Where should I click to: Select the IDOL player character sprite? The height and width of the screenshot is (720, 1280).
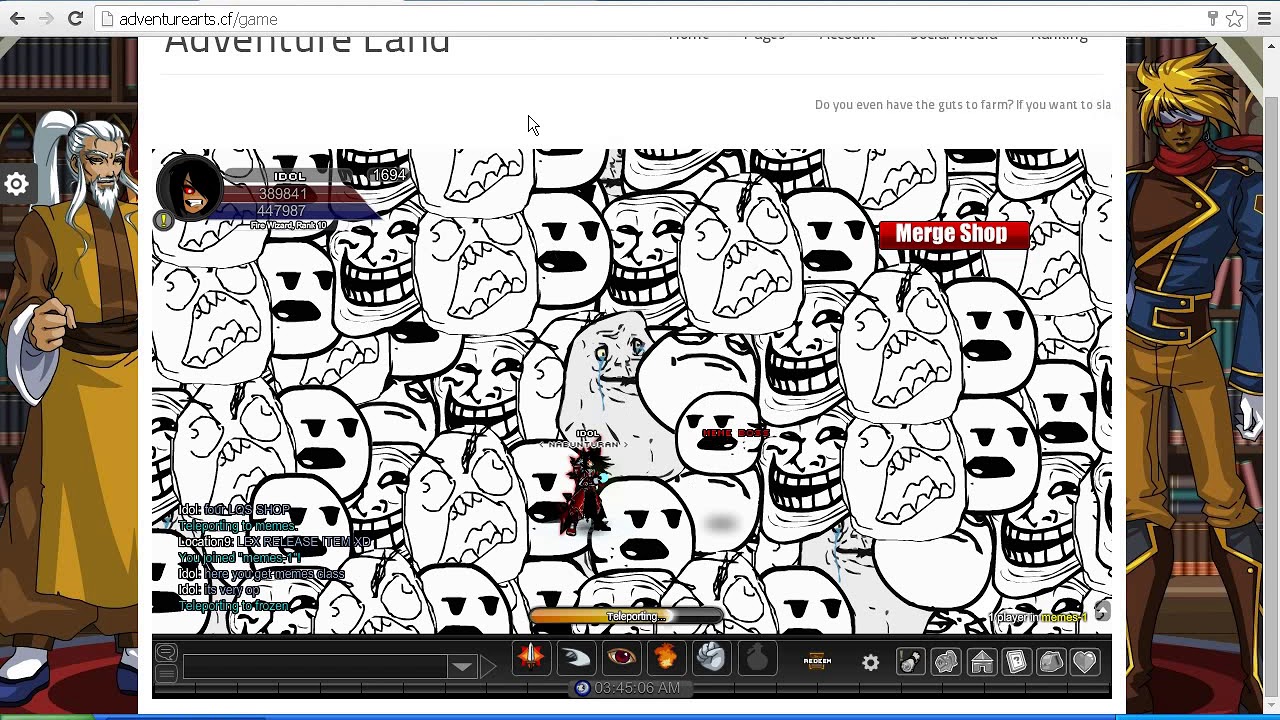[589, 491]
